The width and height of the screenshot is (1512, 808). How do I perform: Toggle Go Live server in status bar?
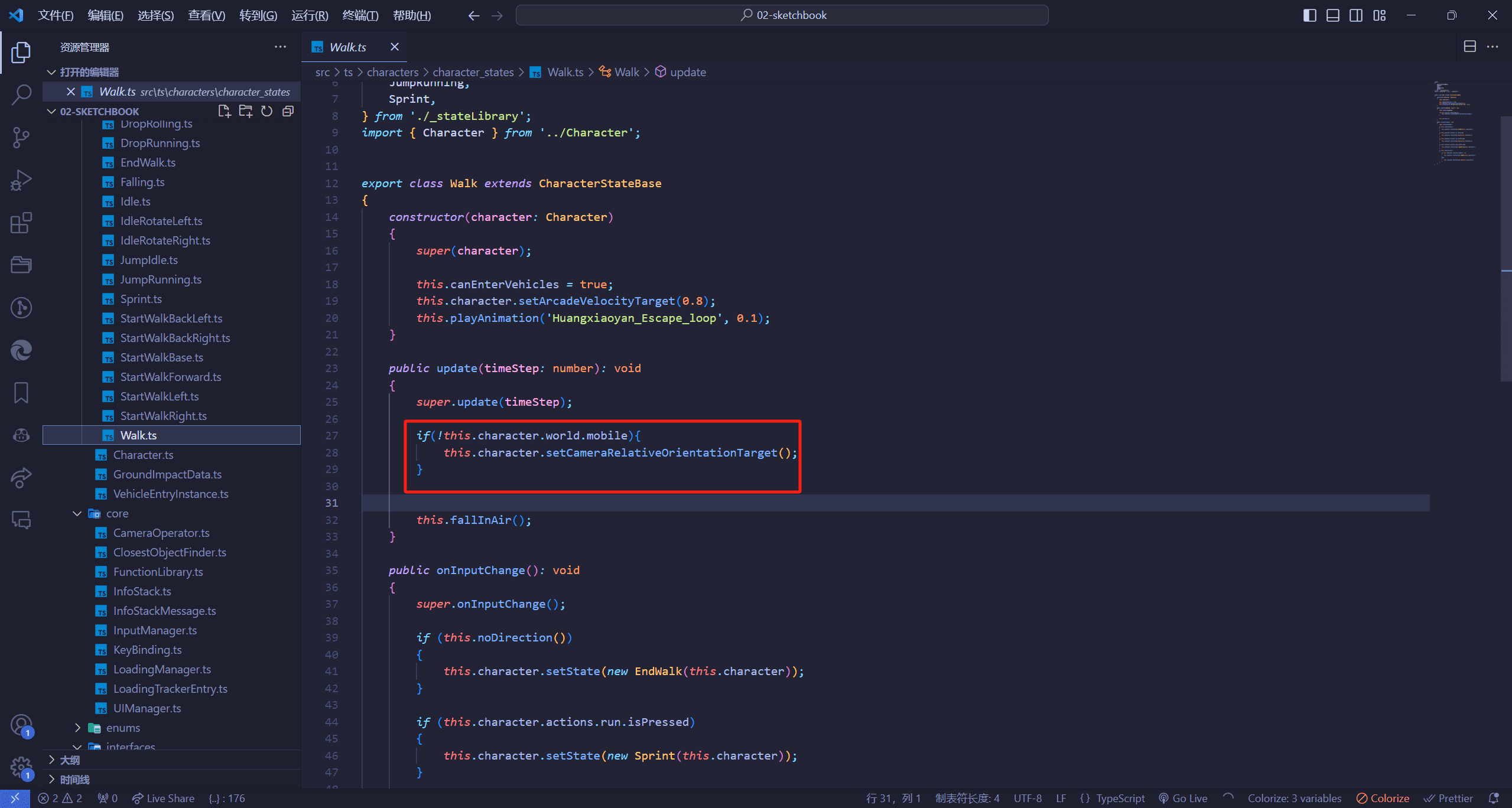click(1183, 799)
